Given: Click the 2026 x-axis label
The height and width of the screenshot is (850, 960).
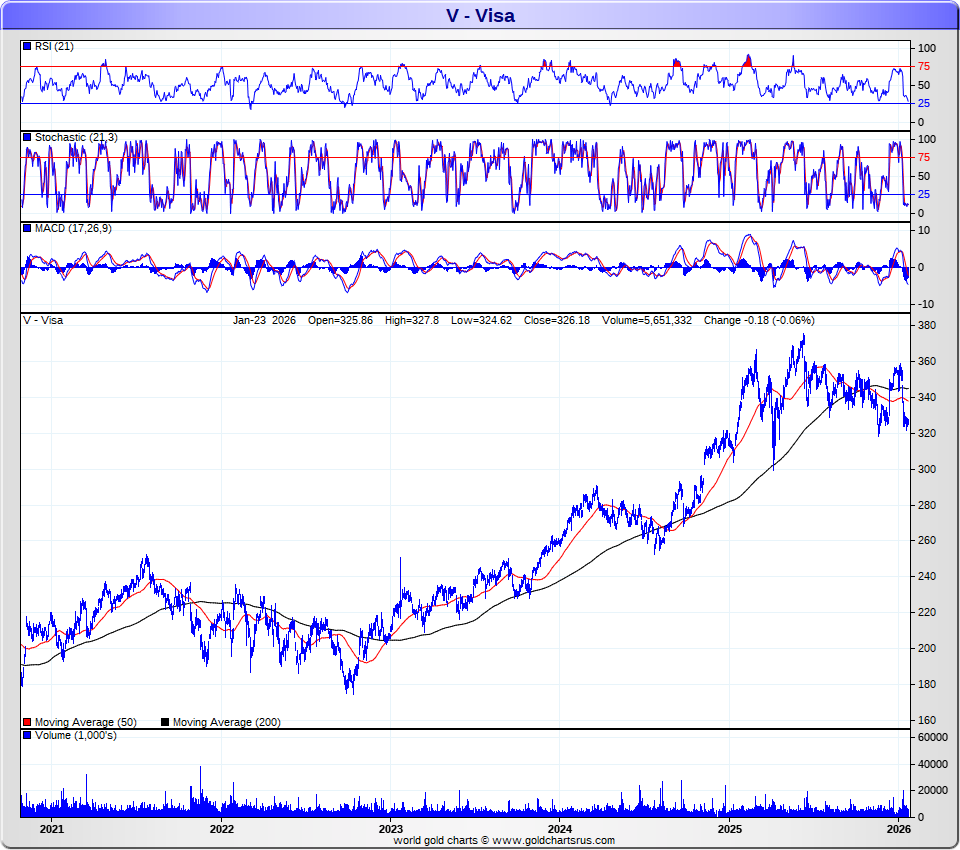Looking at the screenshot, I should [x=898, y=829].
